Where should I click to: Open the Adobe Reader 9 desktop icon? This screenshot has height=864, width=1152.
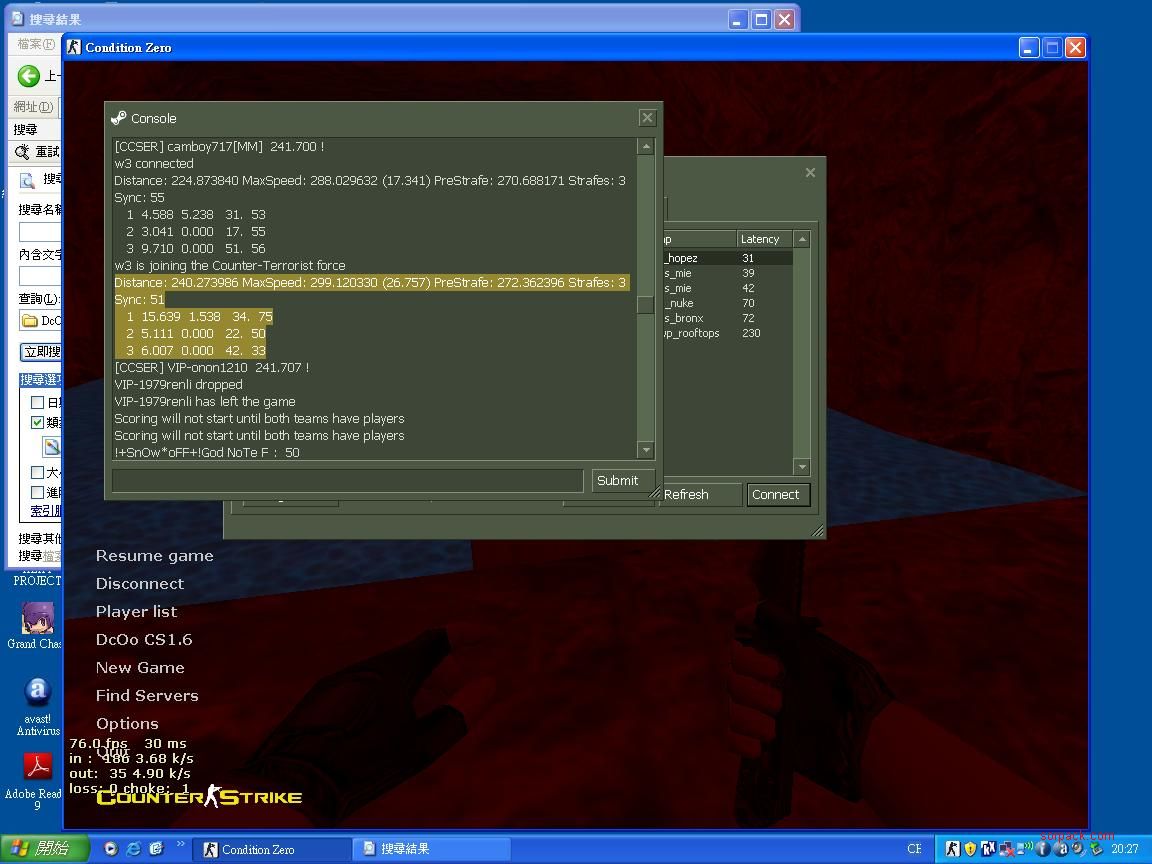[x=37, y=767]
